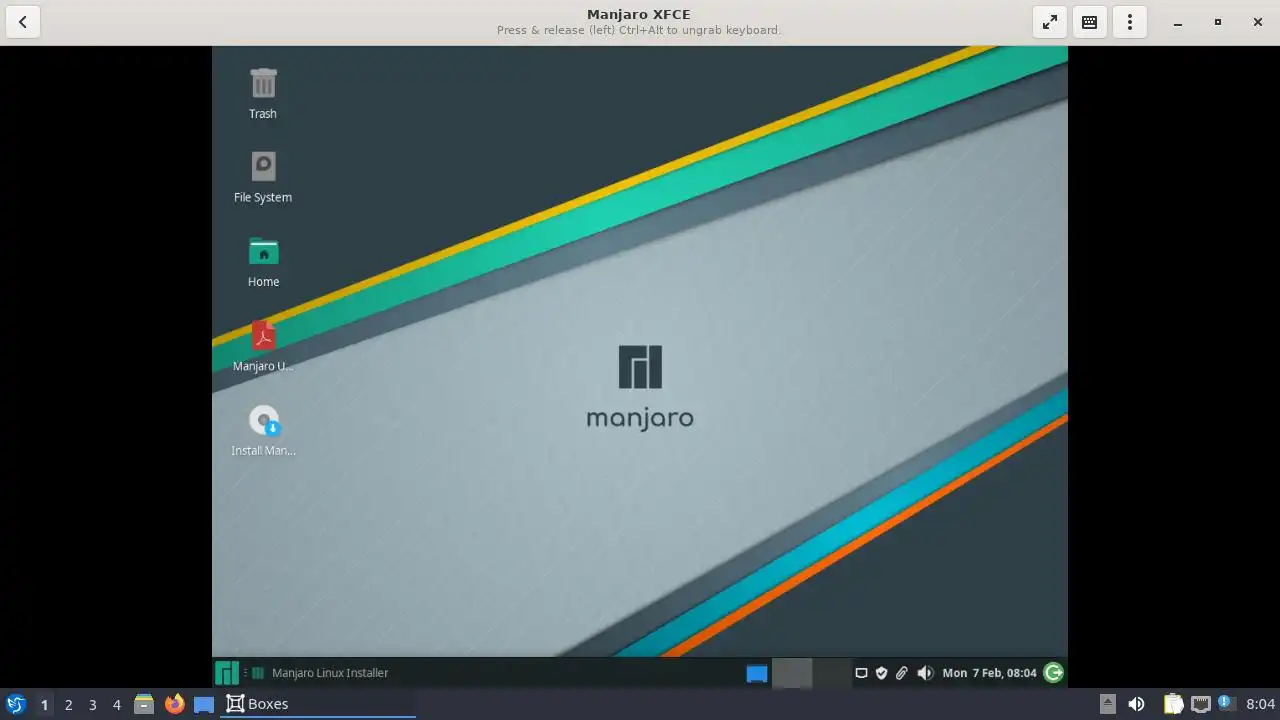Screen dimensions: 1280x720
Task: Select Manjaro Linux Installer taskbar entry
Action: pyautogui.click(x=320, y=673)
